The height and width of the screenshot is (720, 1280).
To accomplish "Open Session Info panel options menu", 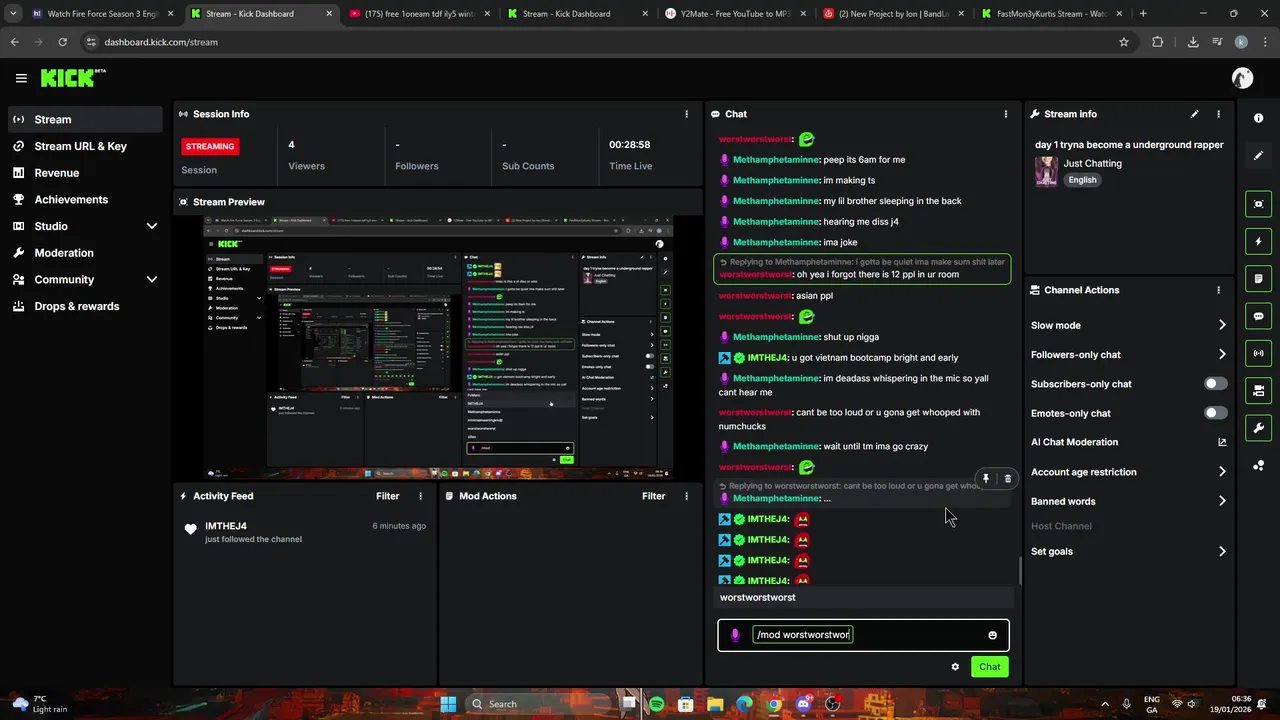I will click(686, 114).
